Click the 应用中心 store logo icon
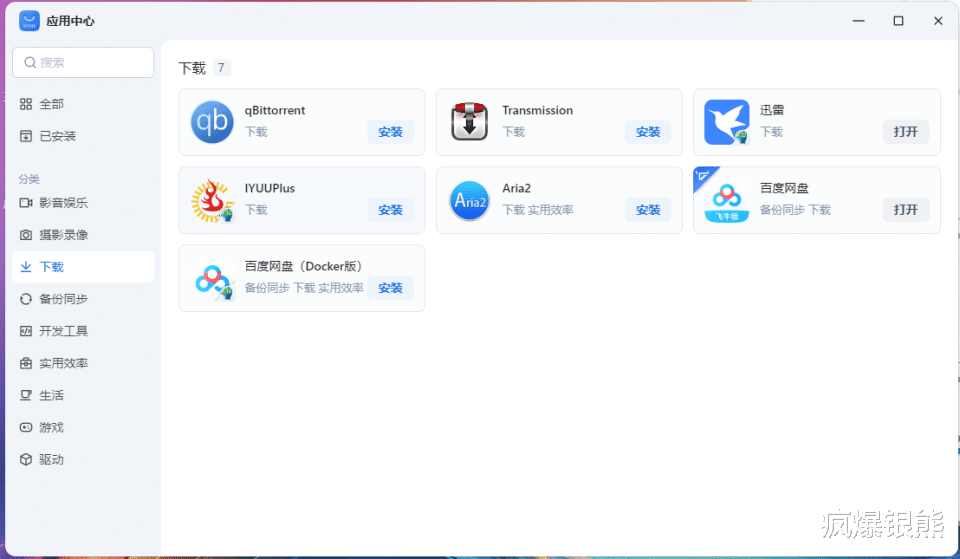 pos(29,21)
